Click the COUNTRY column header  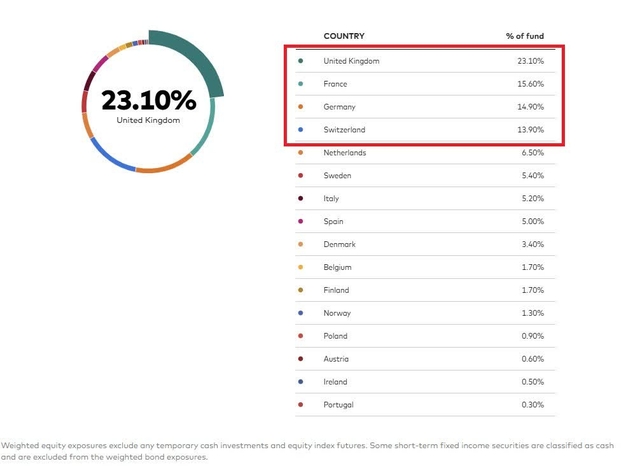(344, 36)
